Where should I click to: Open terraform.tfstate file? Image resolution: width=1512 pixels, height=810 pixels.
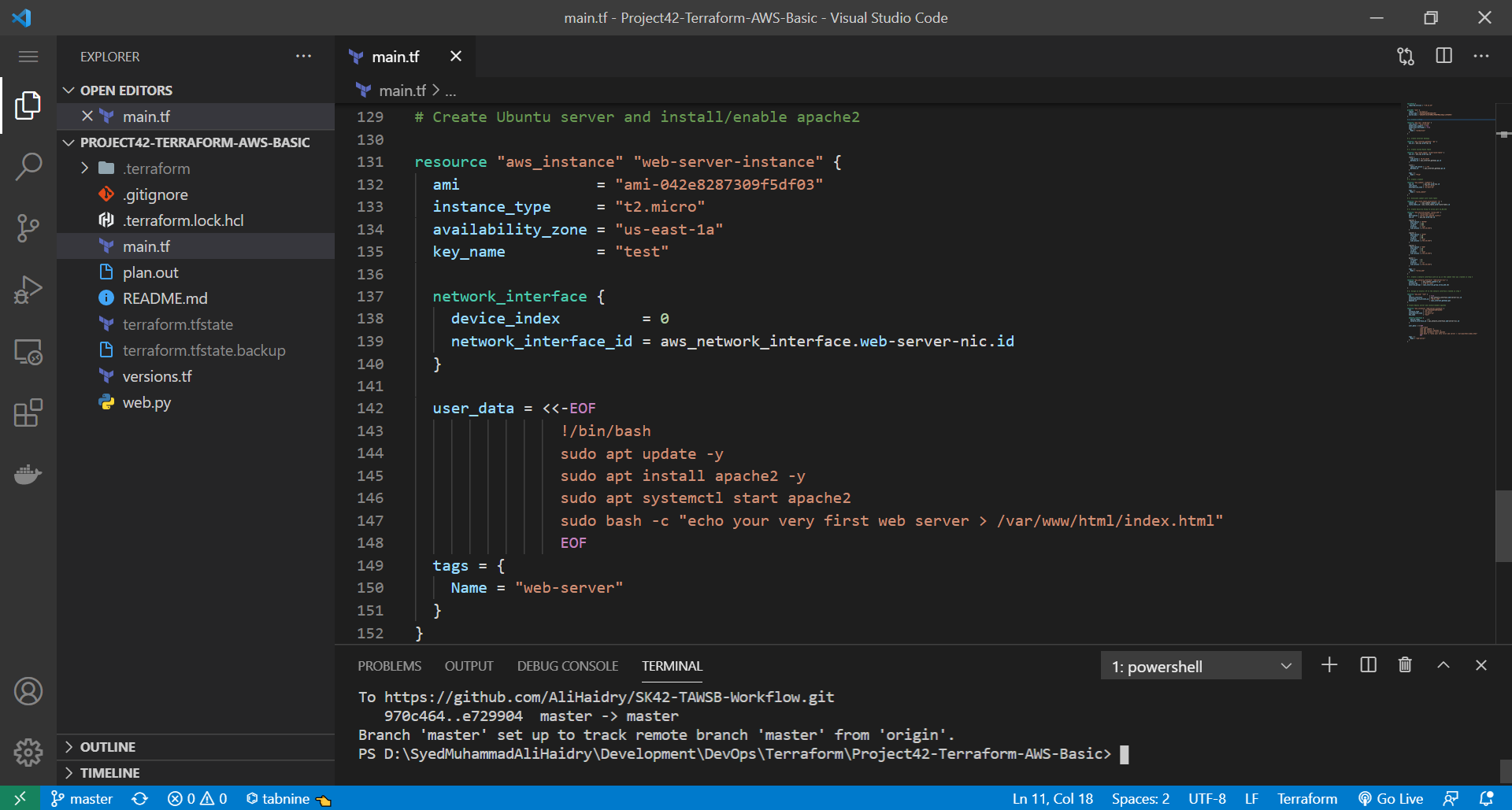point(195,324)
